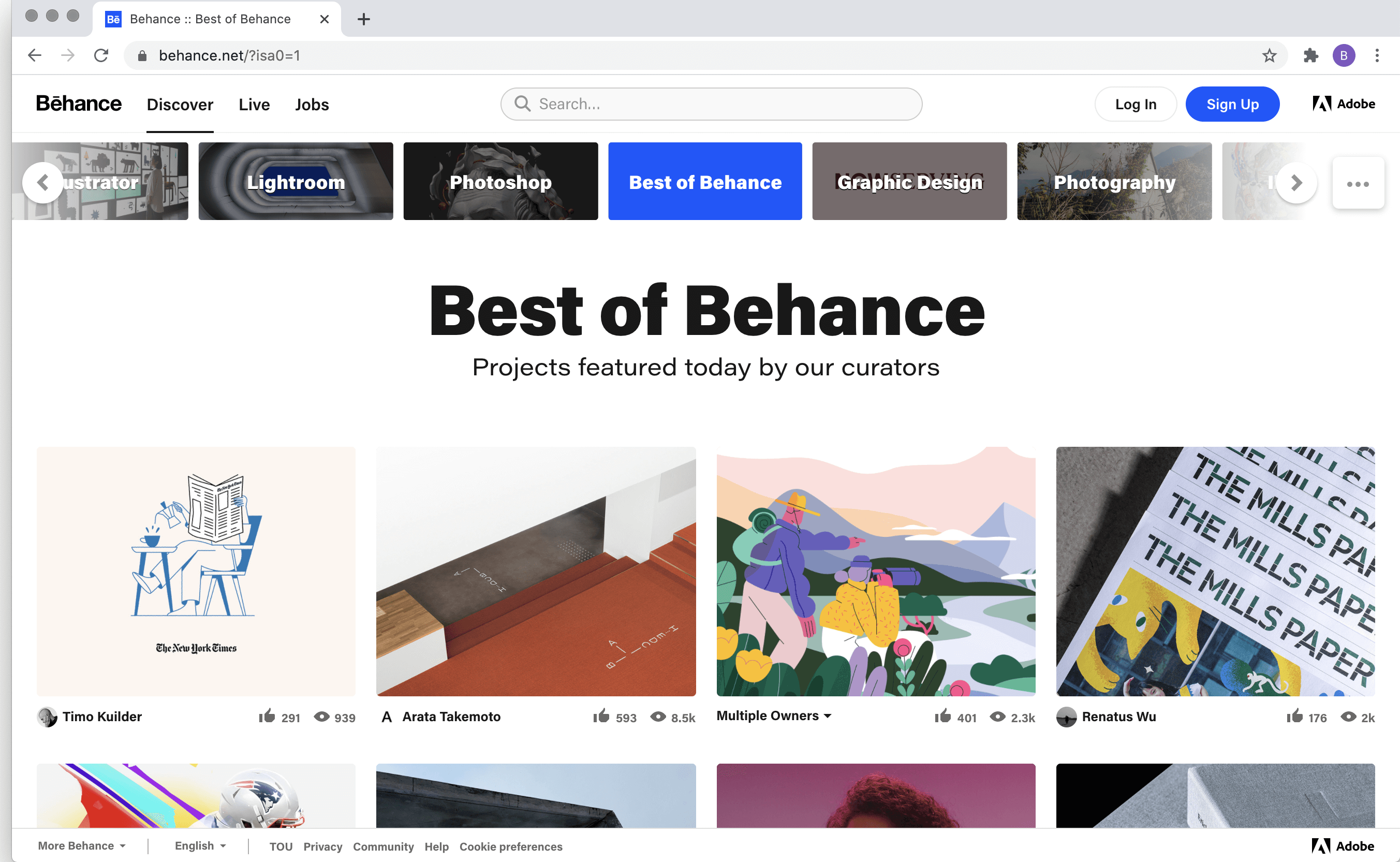Viewport: 1400px width, 862px height.
Task: Bookmark this page with the star
Action: point(1269,55)
